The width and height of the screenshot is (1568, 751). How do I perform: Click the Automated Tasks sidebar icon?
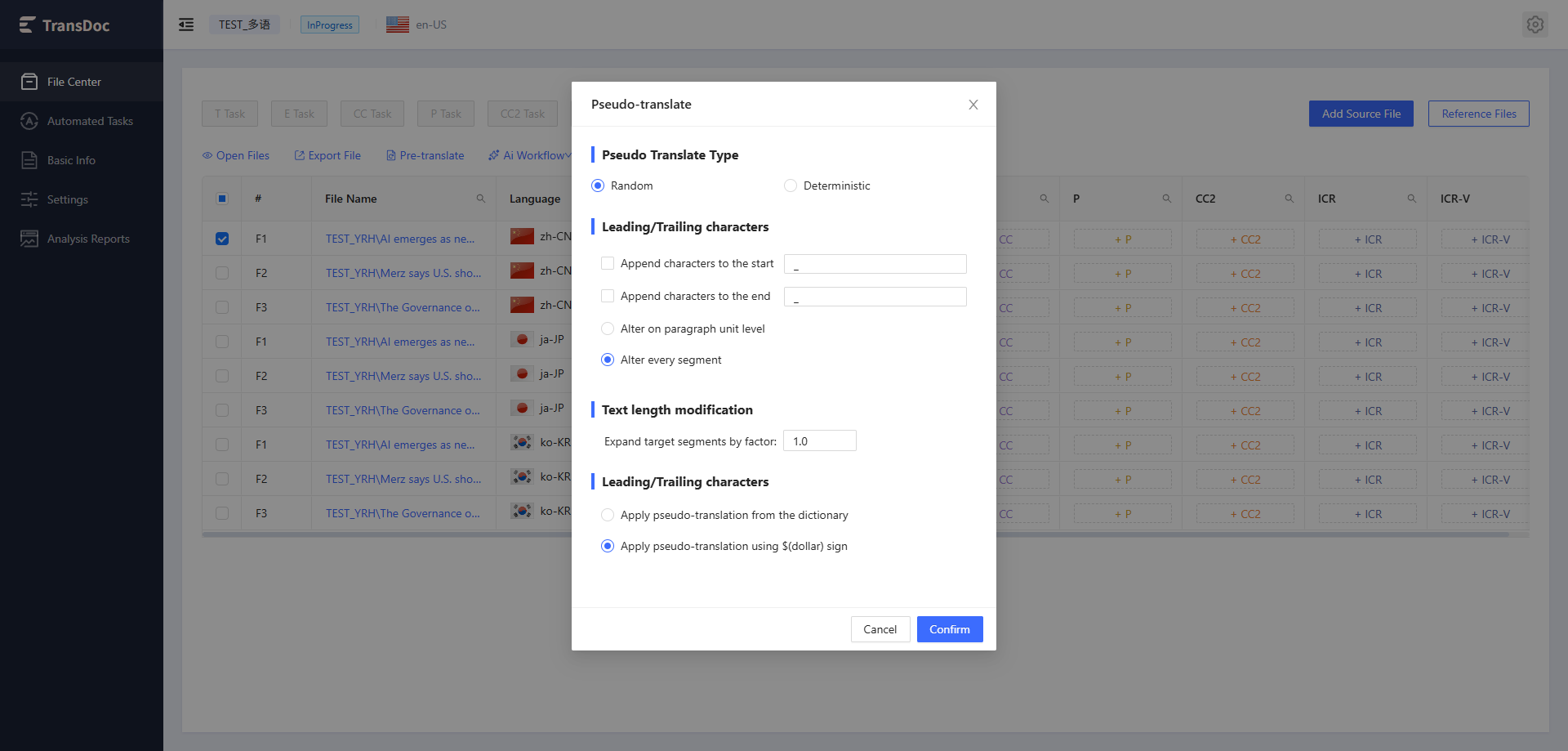pos(29,121)
